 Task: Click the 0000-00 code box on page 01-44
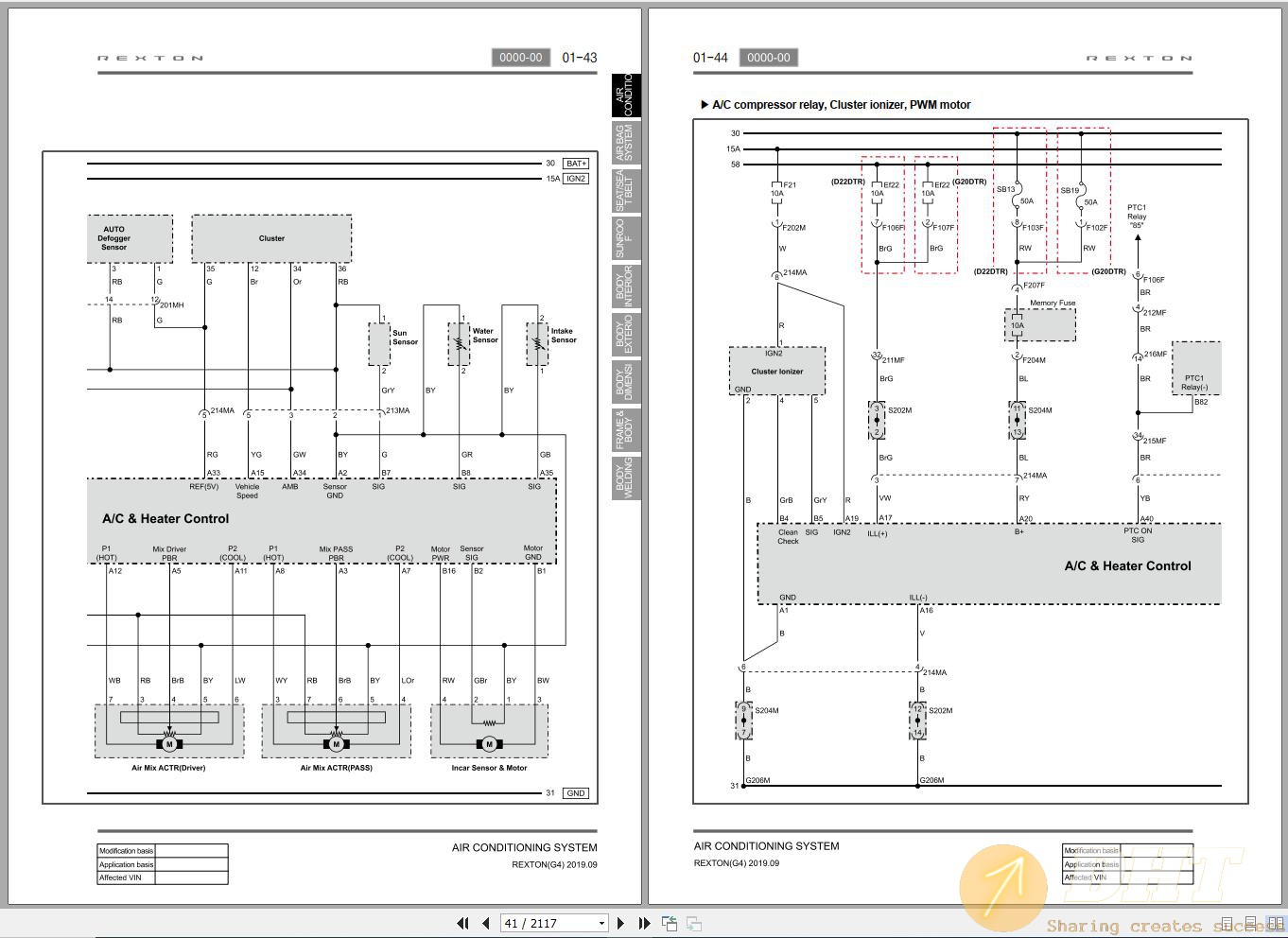pyautogui.click(x=769, y=58)
